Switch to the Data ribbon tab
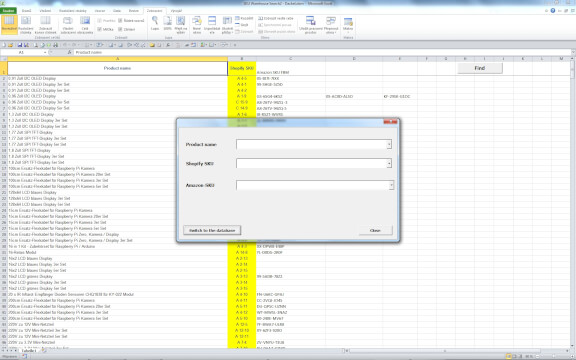 [x=117, y=11]
